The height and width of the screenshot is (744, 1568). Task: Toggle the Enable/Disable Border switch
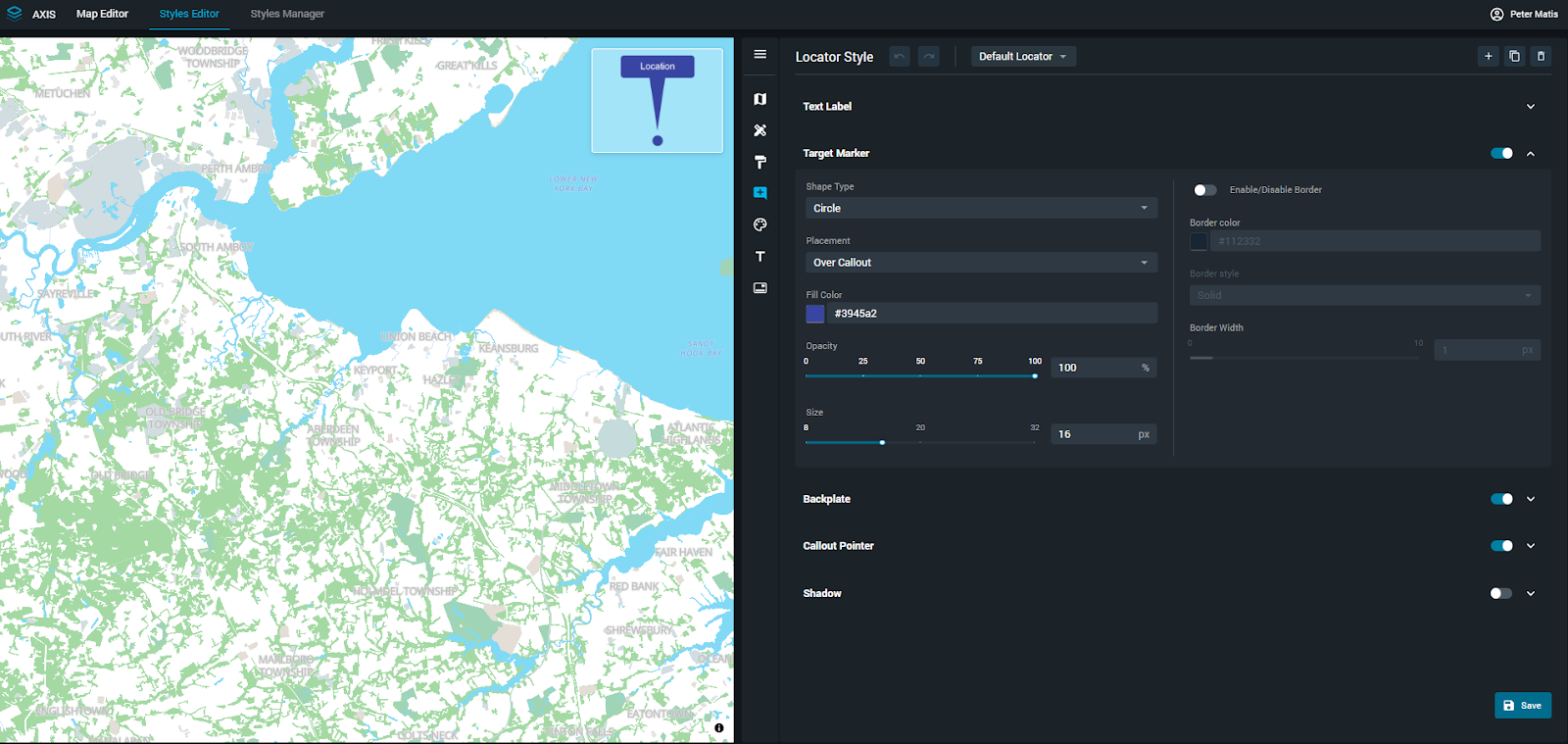(x=1204, y=190)
